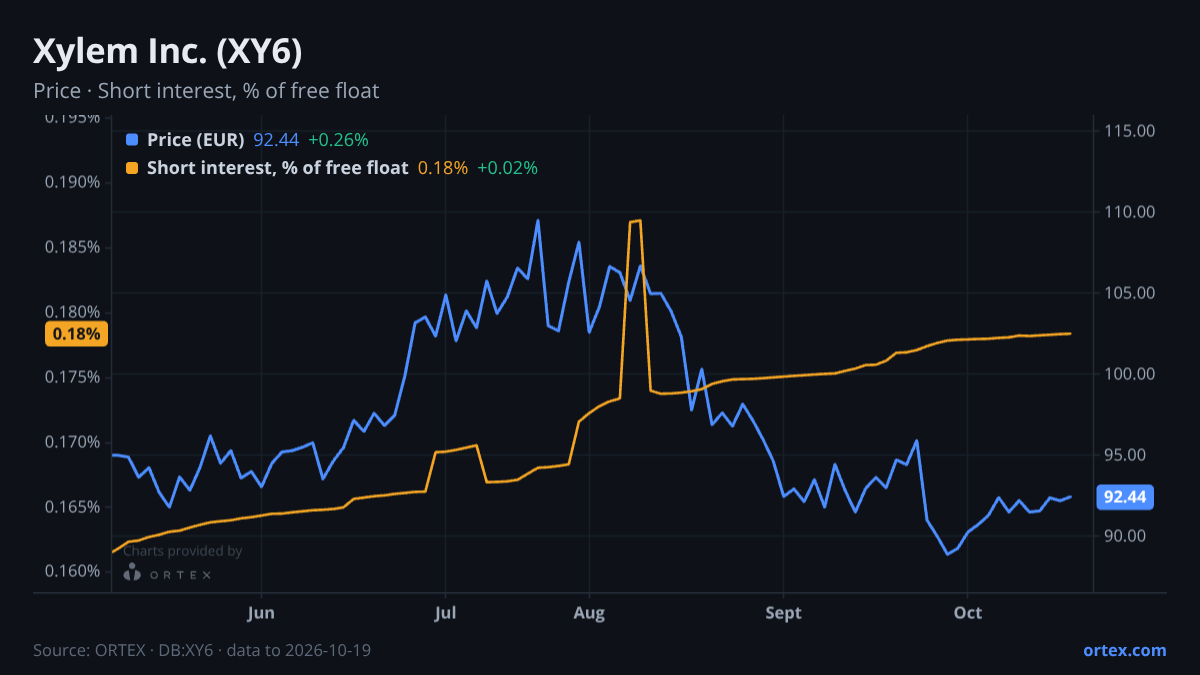Click the 0.160% left axis label
1200x675 pixels.
click(72, 572)
